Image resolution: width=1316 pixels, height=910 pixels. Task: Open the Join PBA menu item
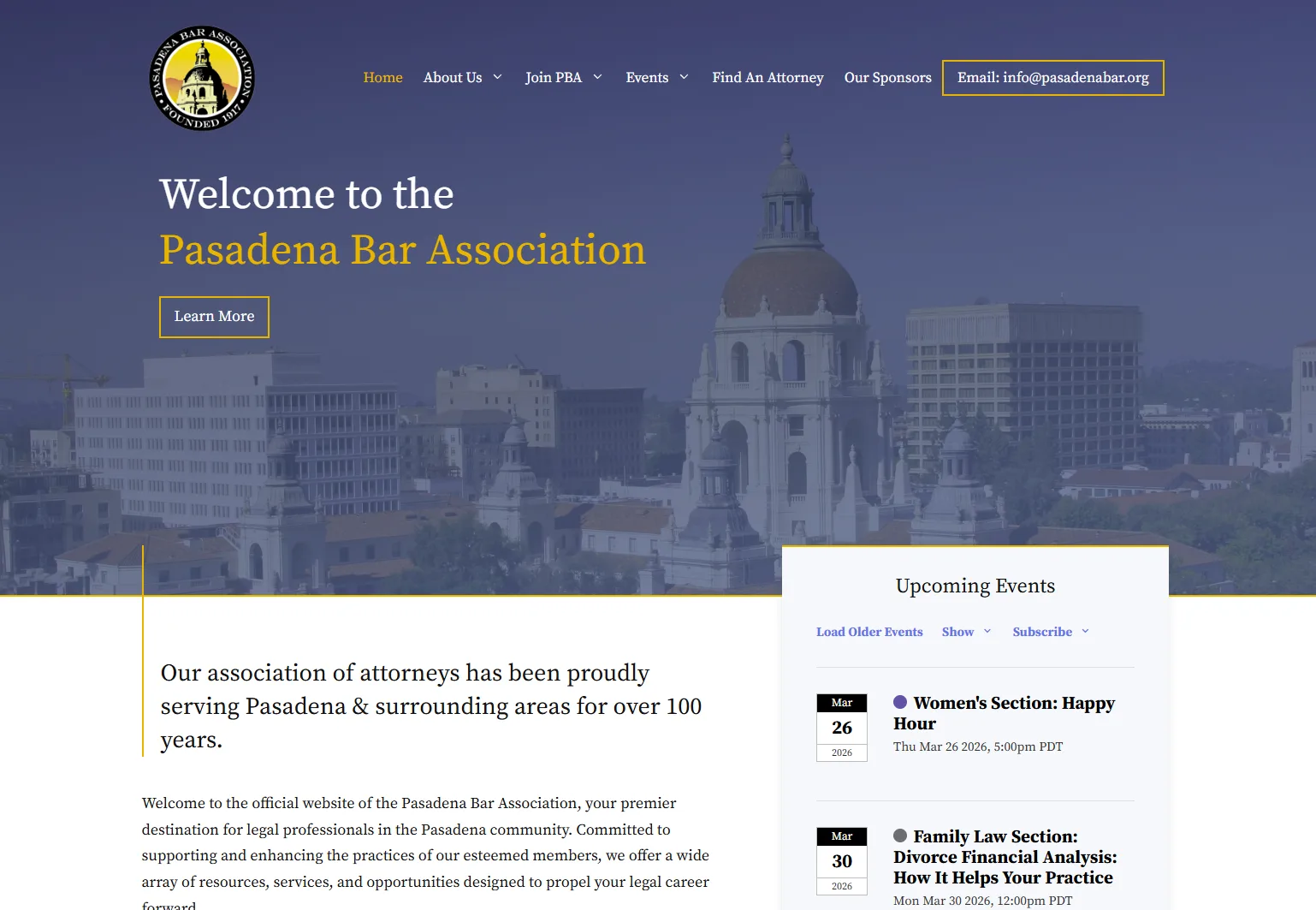point(554,77)
